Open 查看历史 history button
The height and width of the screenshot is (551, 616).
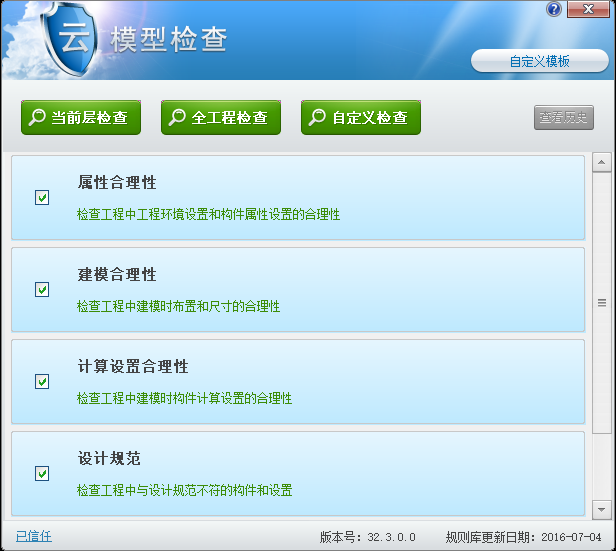[564, 118]
